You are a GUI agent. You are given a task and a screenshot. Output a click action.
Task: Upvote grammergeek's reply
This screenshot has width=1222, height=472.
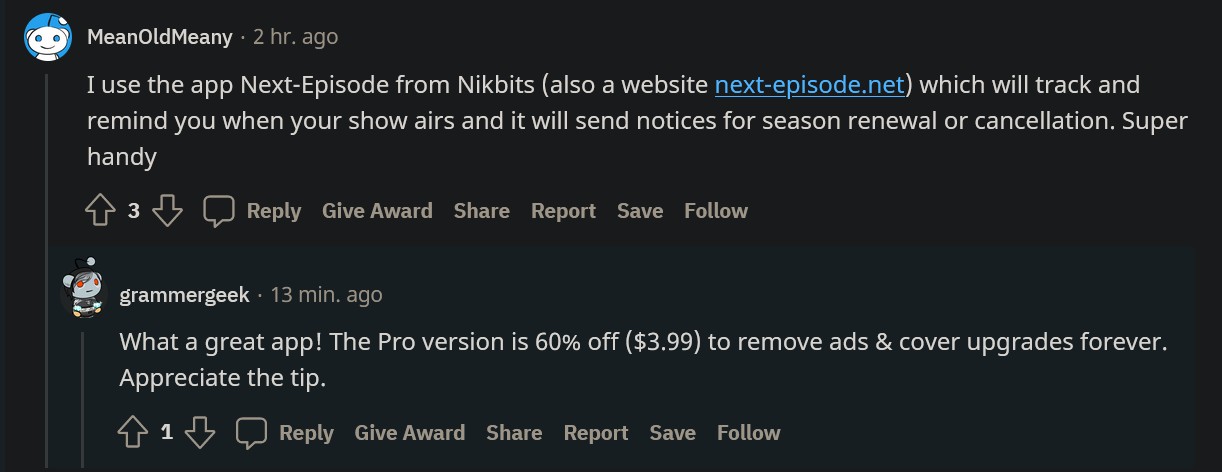(133, 433)
